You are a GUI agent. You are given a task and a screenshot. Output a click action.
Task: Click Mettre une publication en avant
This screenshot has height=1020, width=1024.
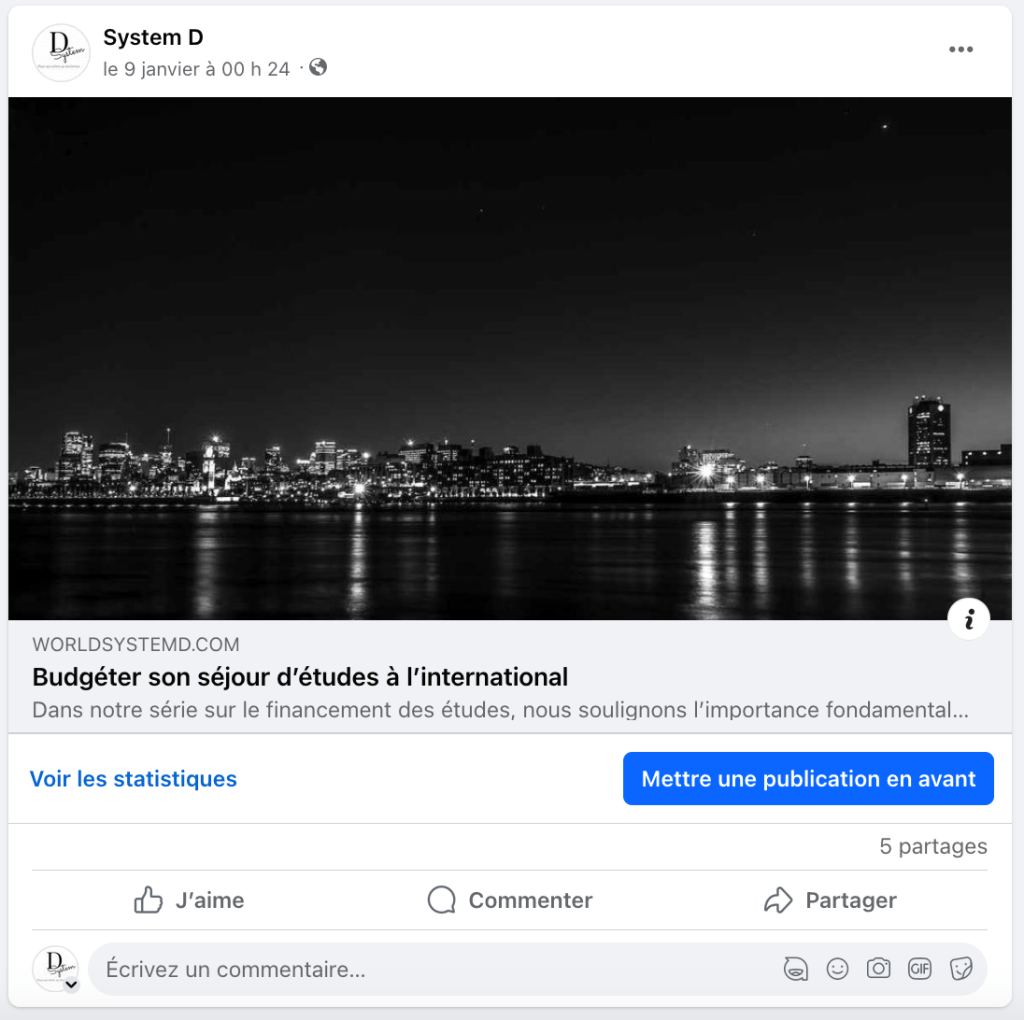pyautogui.click(x=808, y=779)
